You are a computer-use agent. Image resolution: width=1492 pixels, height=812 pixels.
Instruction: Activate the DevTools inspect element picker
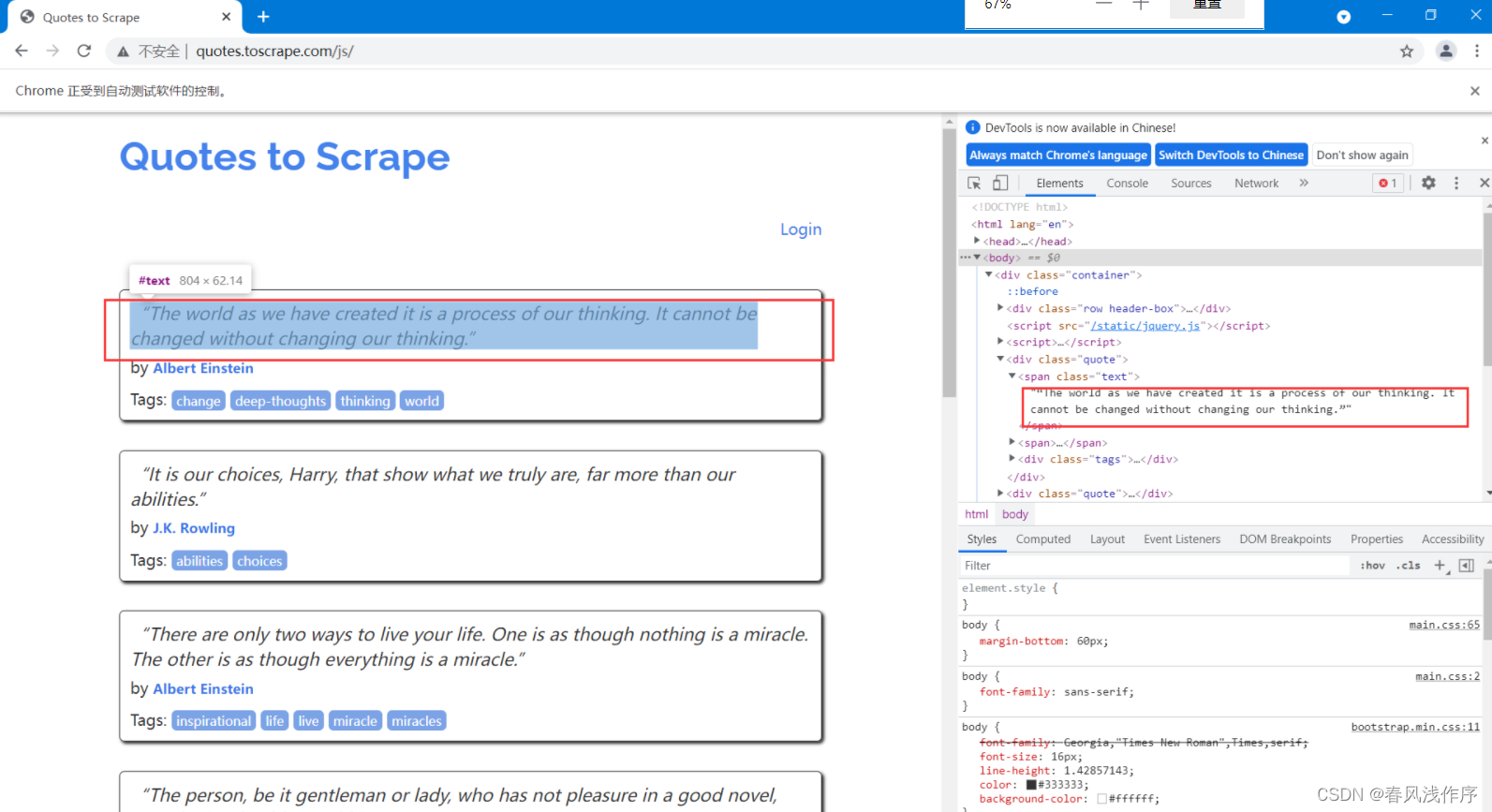pos(974,183)
